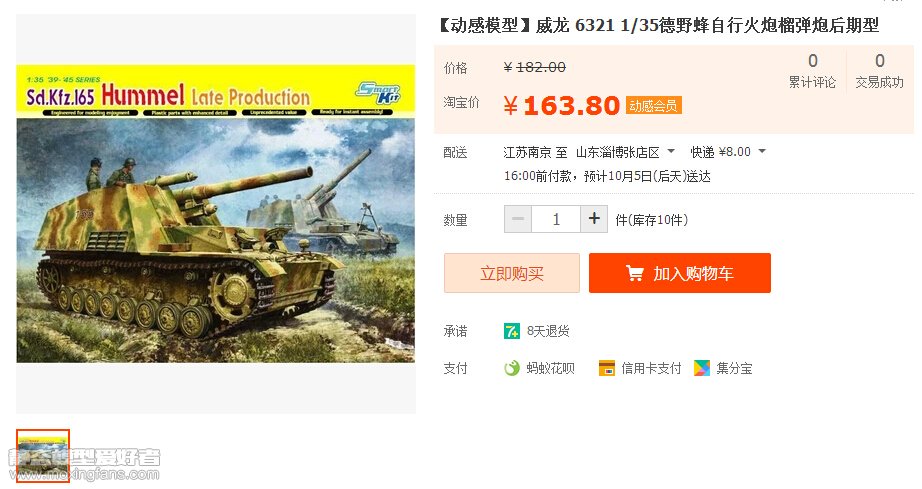Increase quantity with the plus button
The height and width of the screenshot is (489, 922).
coord(594,219)
